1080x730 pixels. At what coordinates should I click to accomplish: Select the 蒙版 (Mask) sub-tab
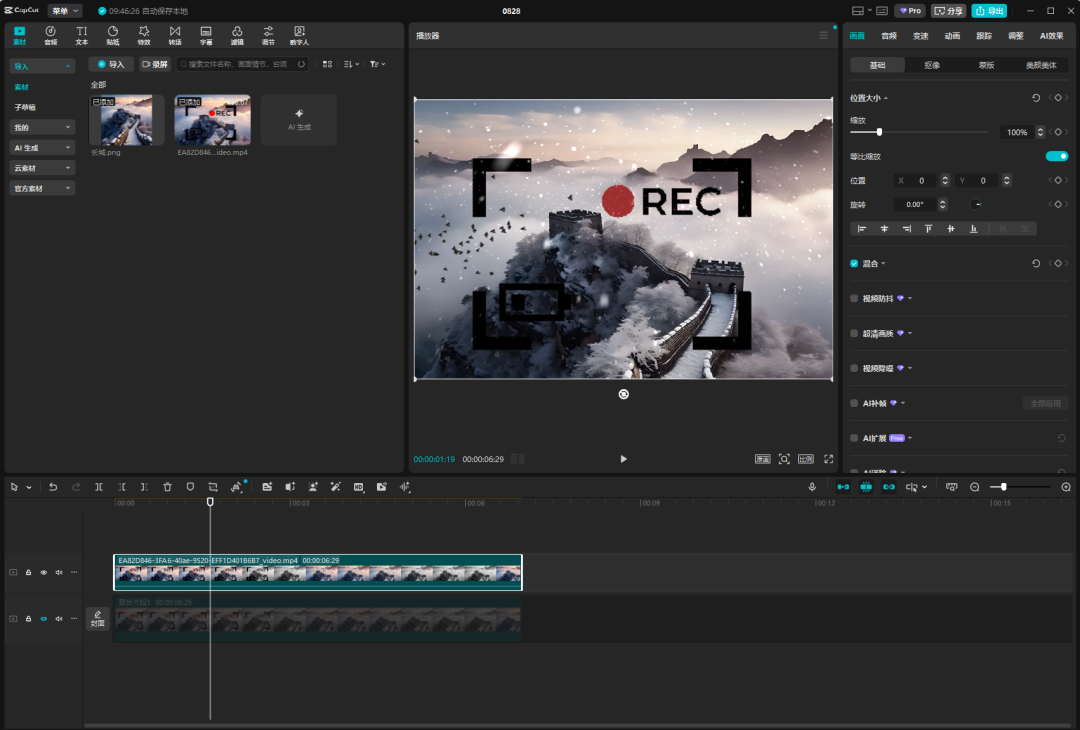tap(986, 65)
